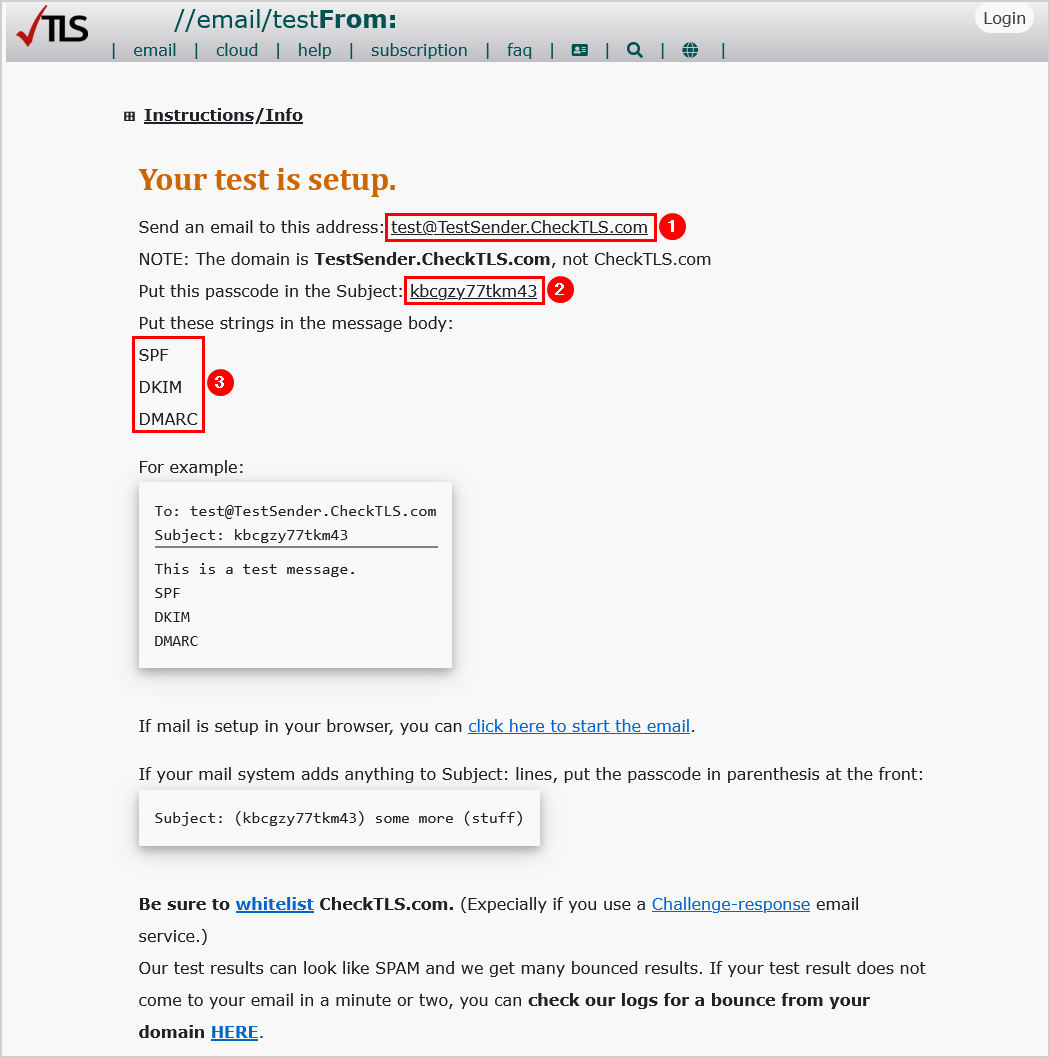Click the 'Subject: kbcgzy77tkm43' example line
This screenshot has height=1058, width=1050.
pos(251,535)
